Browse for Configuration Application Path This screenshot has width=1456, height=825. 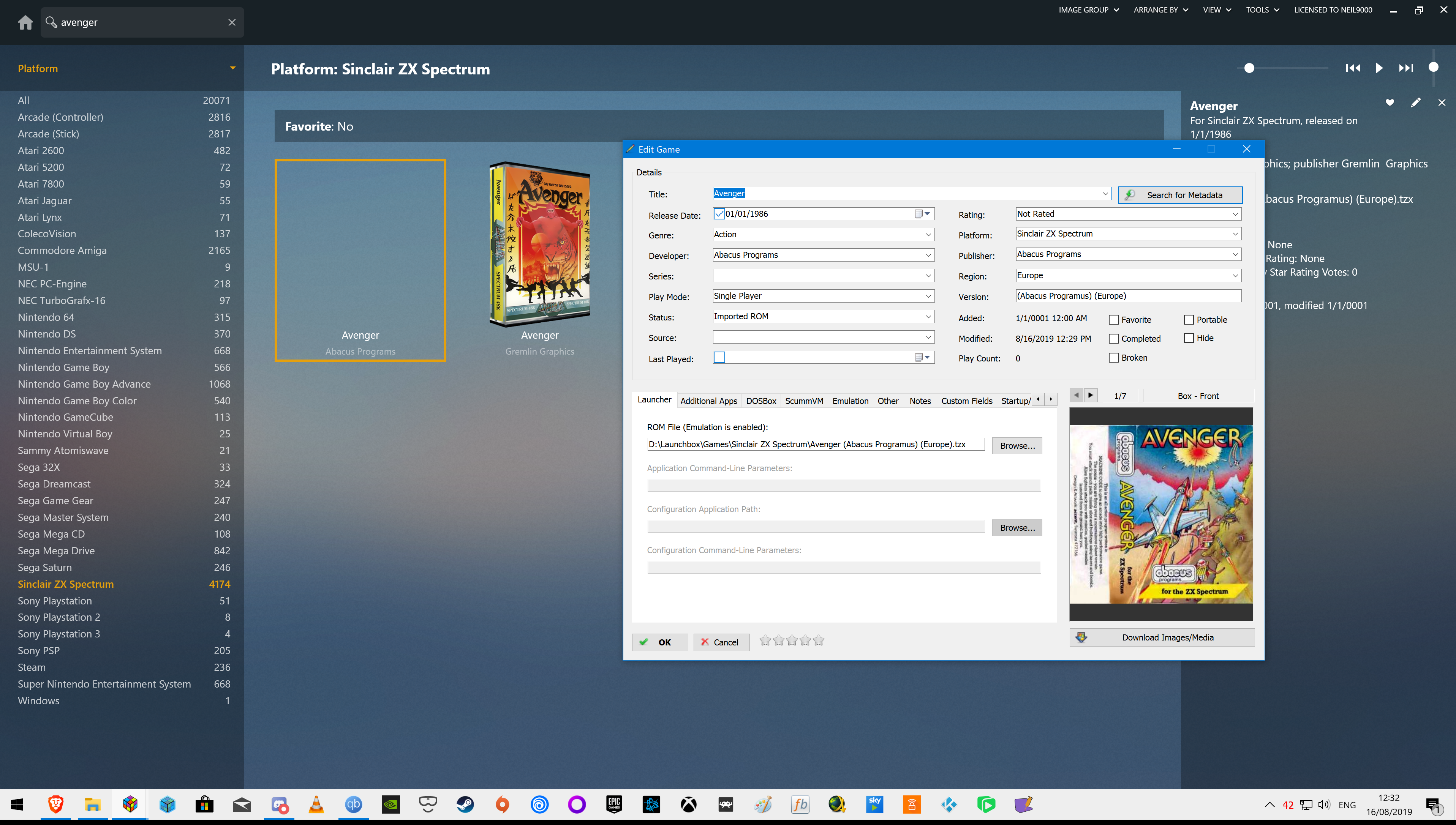point(1017,527)
